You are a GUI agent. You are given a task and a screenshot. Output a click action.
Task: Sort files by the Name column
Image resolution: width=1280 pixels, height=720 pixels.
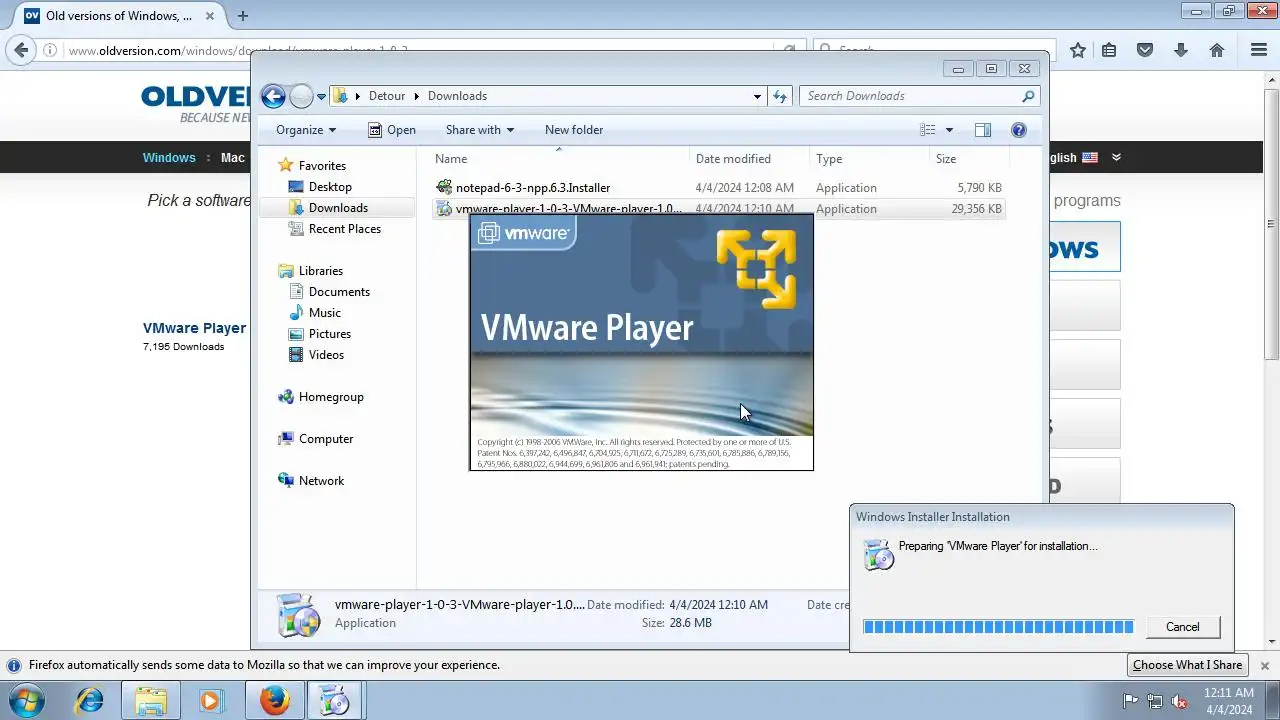(x=560, y=159)
